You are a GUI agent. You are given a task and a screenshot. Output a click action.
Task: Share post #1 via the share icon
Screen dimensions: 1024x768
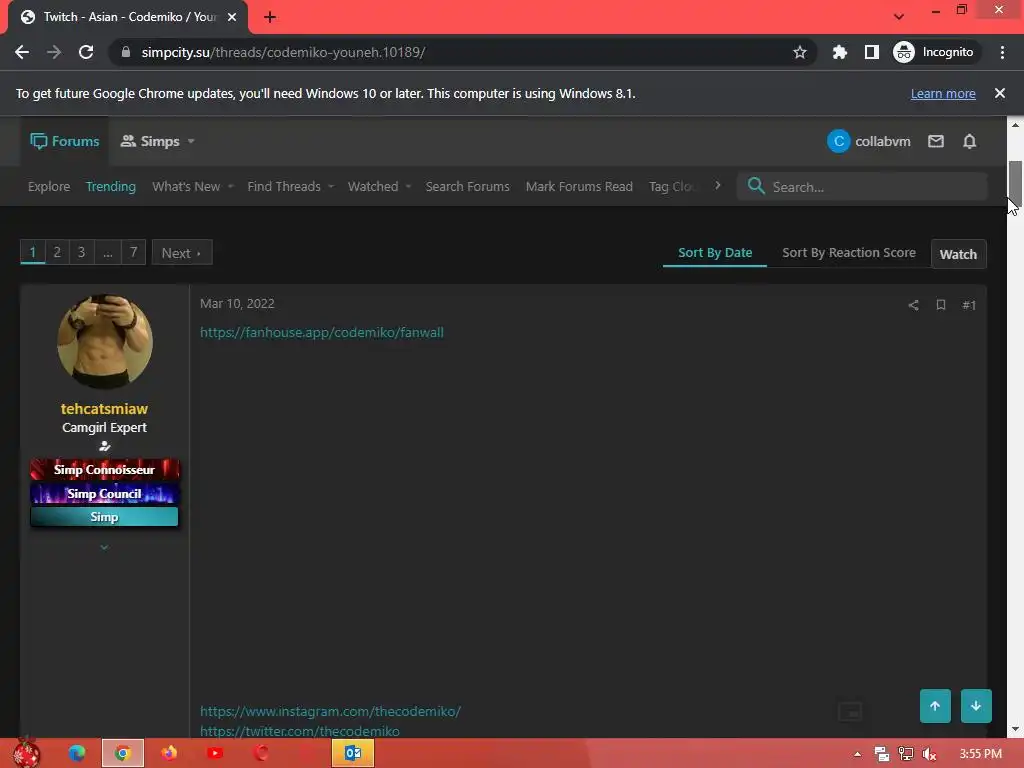coord(914,305)
